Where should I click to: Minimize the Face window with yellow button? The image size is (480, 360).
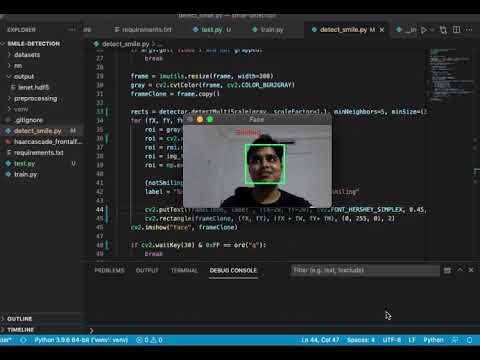pos(200,119)
